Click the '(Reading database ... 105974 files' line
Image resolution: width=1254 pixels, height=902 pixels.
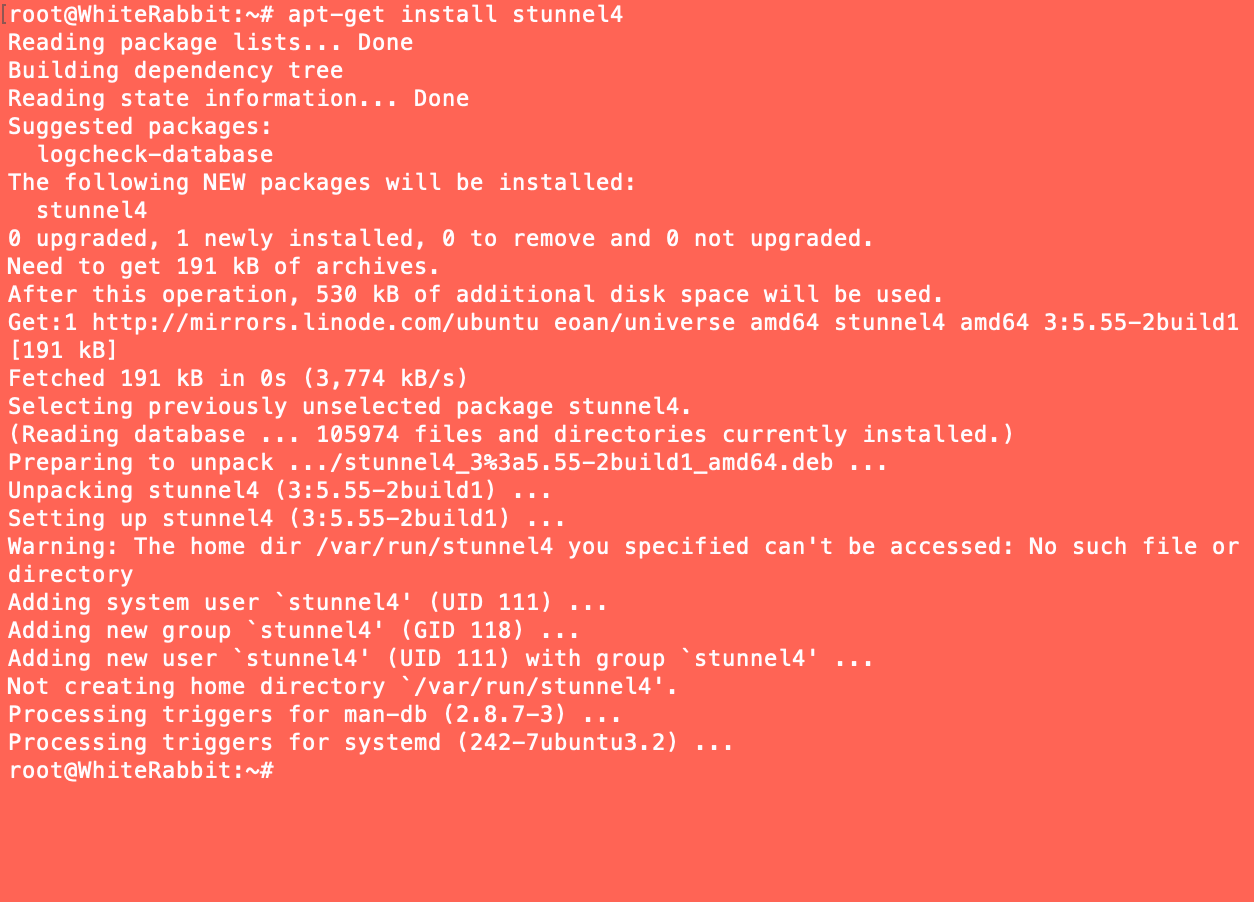(x=510, y=435)
